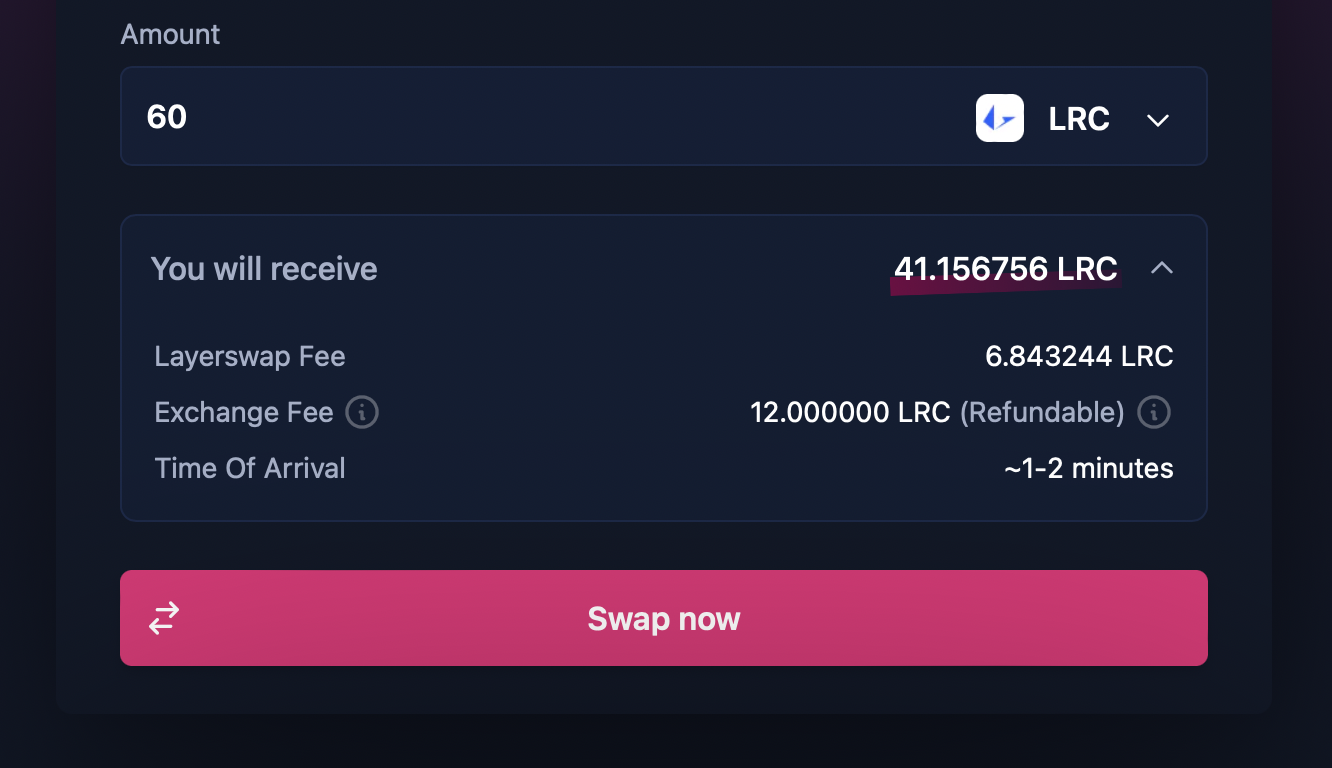The height and width of the screenshot is (768, 1332).
Task: Click the 41.156756 LRC receive amount
Action: (x=1005, y=268)
